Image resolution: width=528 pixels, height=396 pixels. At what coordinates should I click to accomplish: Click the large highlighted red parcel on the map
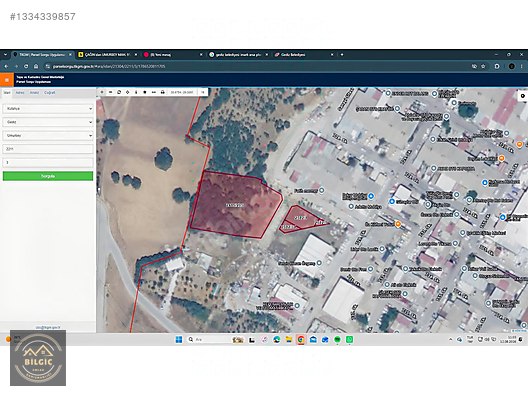click(236, 205)
